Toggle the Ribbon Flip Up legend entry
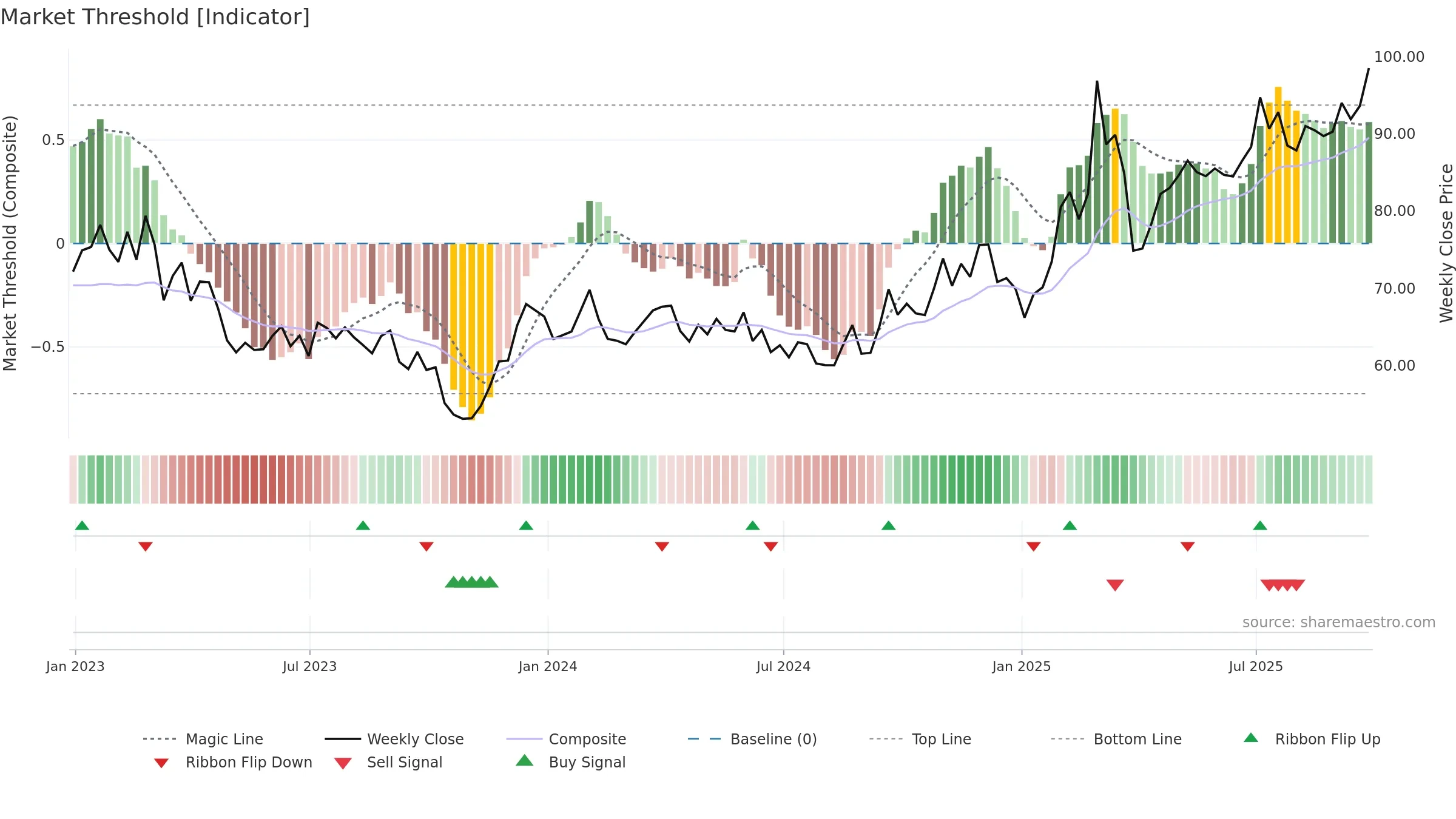The image size is (1456, 819). point(1312,739)
